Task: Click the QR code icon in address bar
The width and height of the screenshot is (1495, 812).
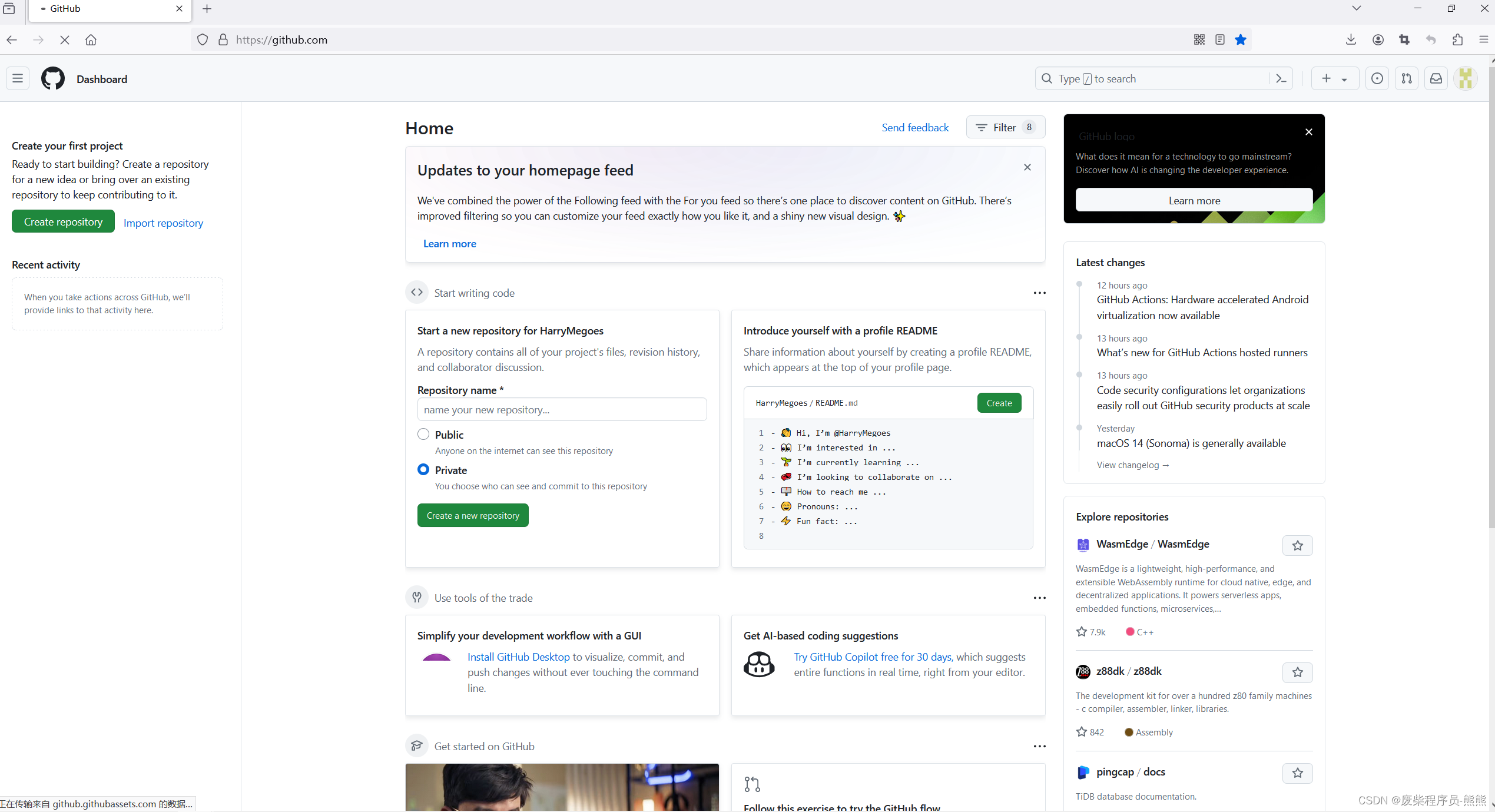Action: tap(1199, 39)
